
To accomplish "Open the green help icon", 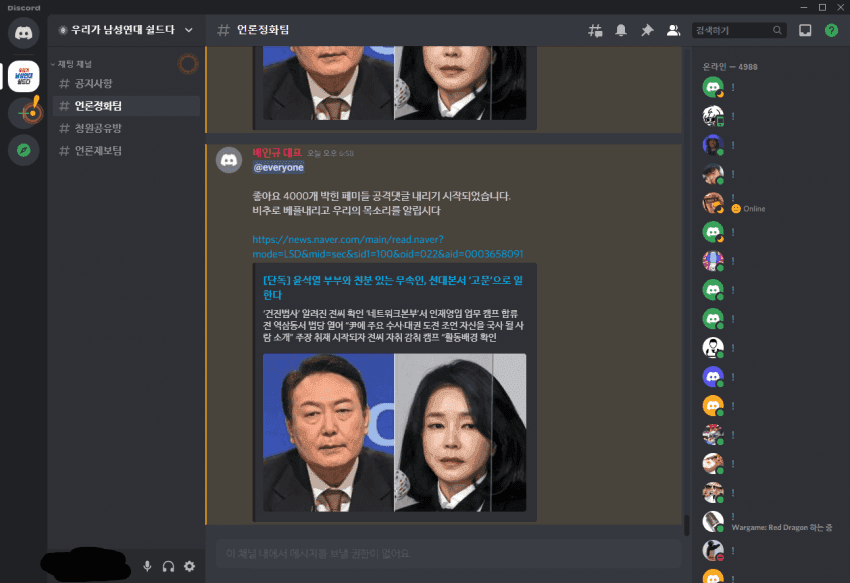I will click(x=831, y=30).
